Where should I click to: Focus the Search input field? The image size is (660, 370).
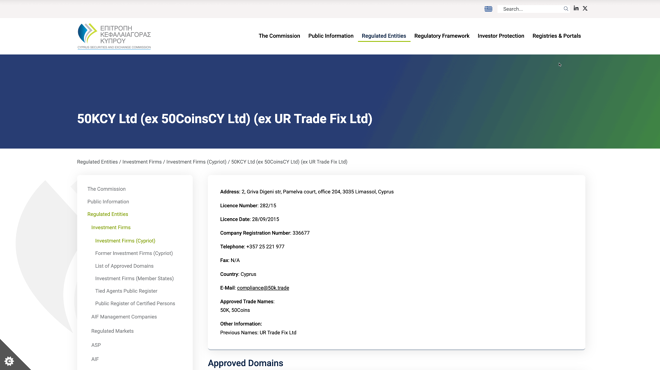(x=531, y=9)
